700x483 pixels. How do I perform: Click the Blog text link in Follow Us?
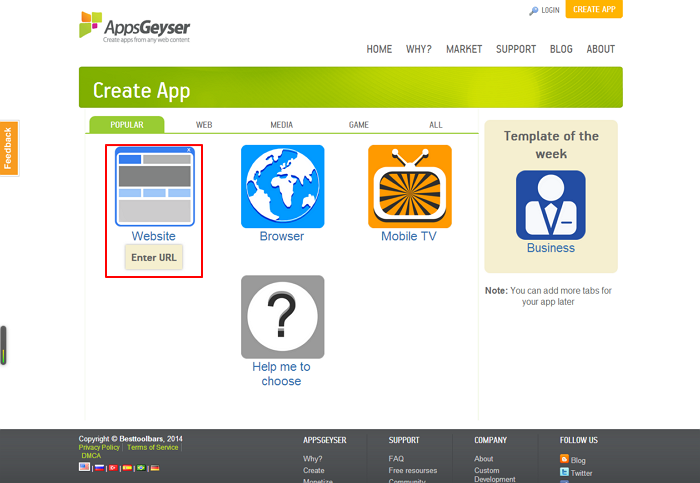pyautogui.click(x=578, y=460)
